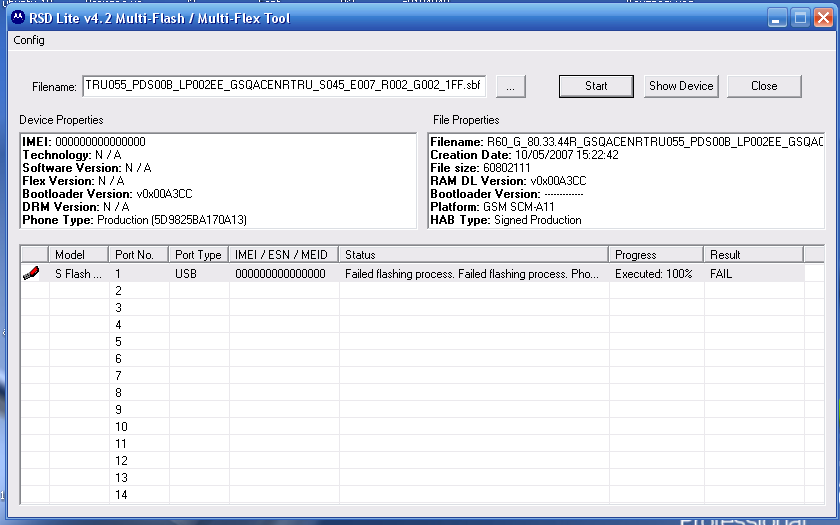Click the USB port type cell
Image resolution: width=840 pixels, height=525 pixels.
click(x=186, y=274)
